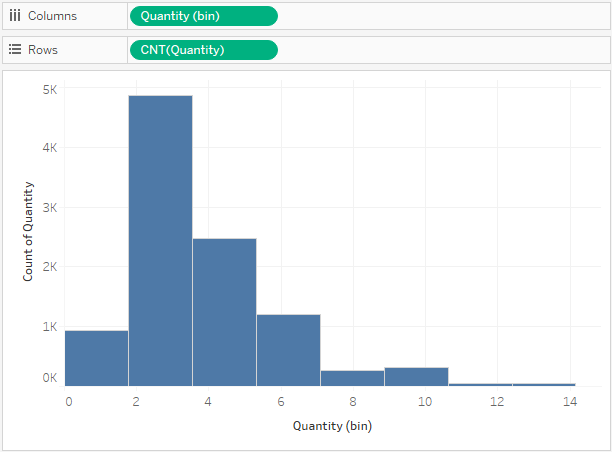Image resolution: width=612 pixels, height=452 pixels.
Task: Click the Columns shelf label
Action: click(52, 16)
